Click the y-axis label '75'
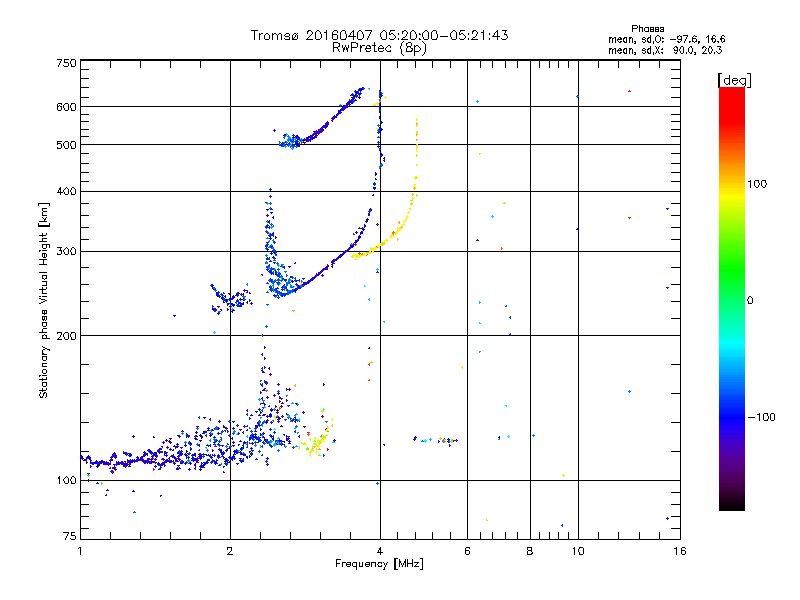800x600 pixels. [70, 536]
